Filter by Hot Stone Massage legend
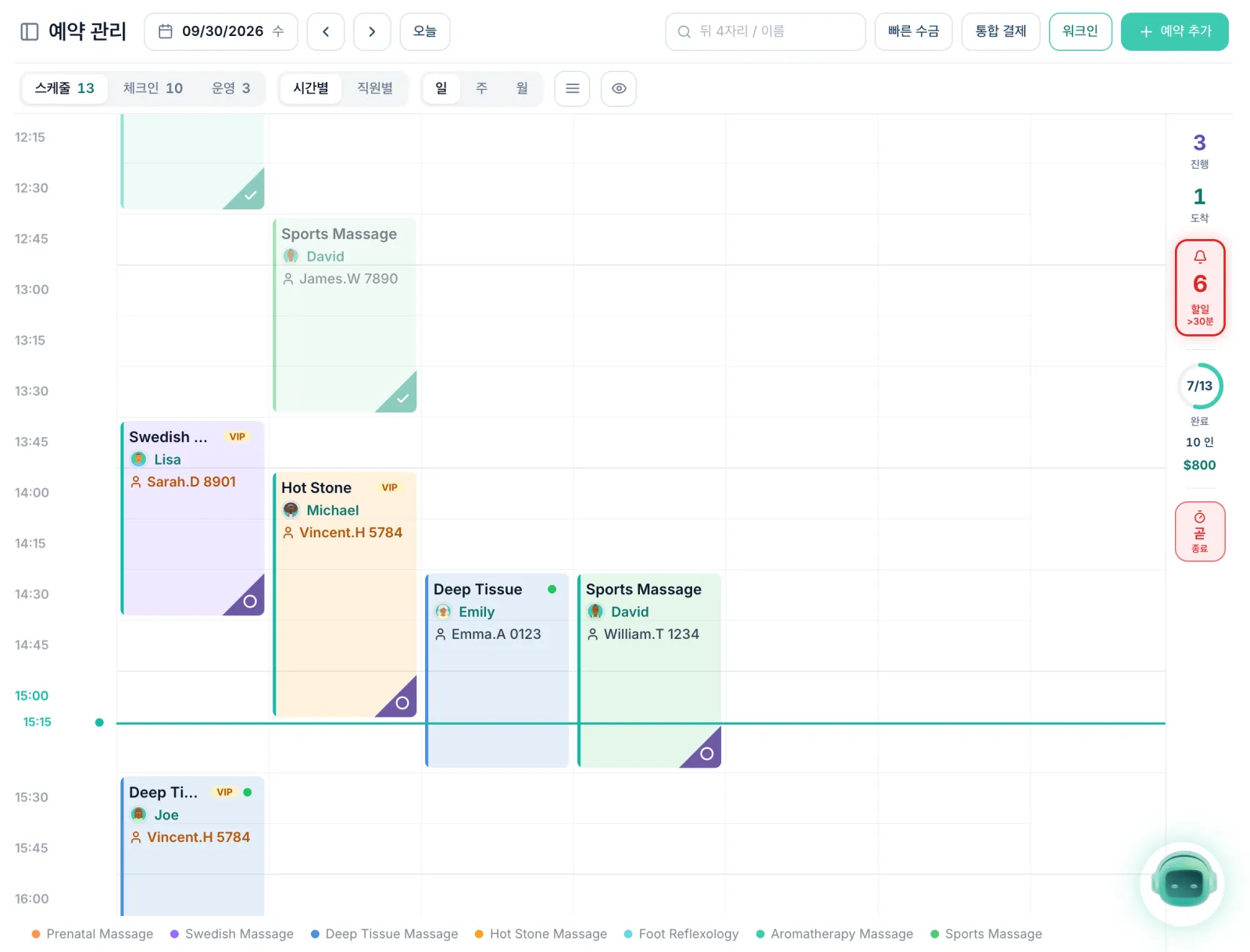Viewport: 1250px width, 952px height. [541, 934]
